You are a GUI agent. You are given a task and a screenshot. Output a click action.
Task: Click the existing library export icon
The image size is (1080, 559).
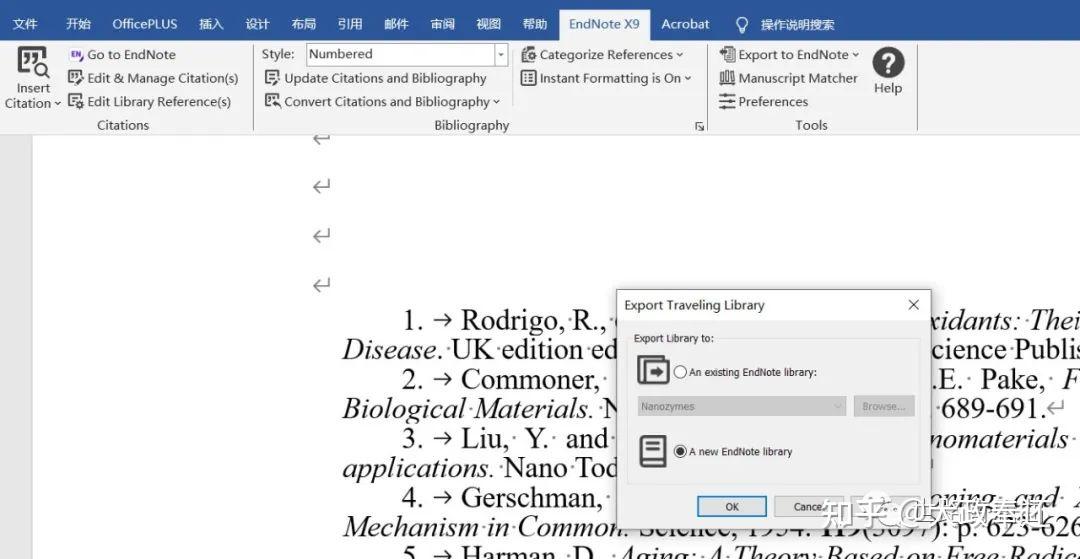(653, 370)
